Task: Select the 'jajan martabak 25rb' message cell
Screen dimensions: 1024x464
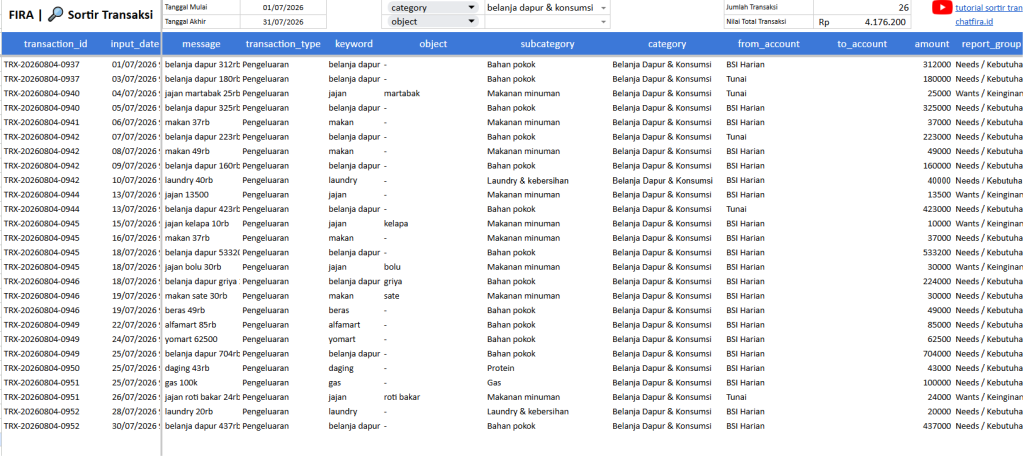Action: coord(202,93)
